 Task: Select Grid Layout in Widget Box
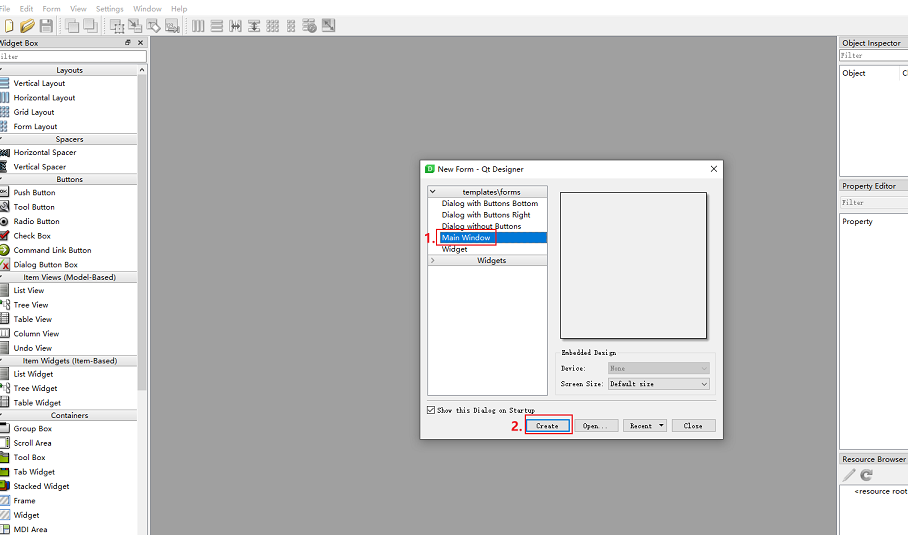pos(34,112)
